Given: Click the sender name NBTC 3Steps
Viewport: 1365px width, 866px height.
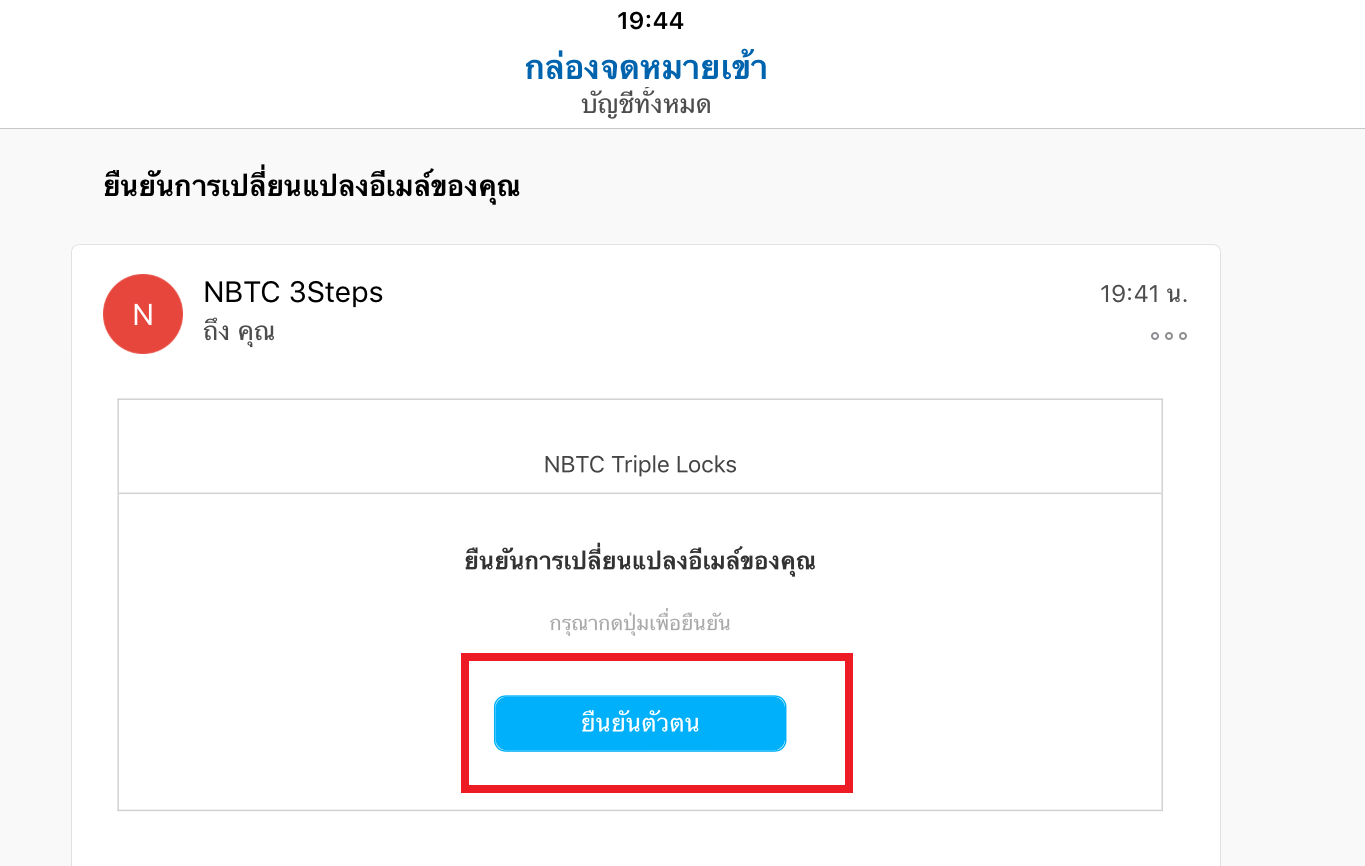Looking at the screenshot, I should 293,292.
